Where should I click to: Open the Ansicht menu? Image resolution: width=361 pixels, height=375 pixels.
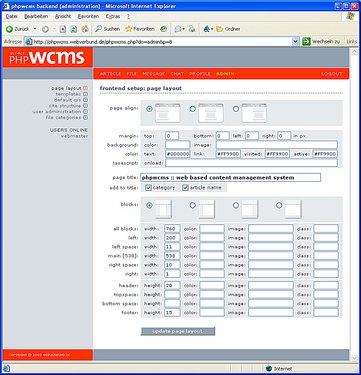point(63,16)
